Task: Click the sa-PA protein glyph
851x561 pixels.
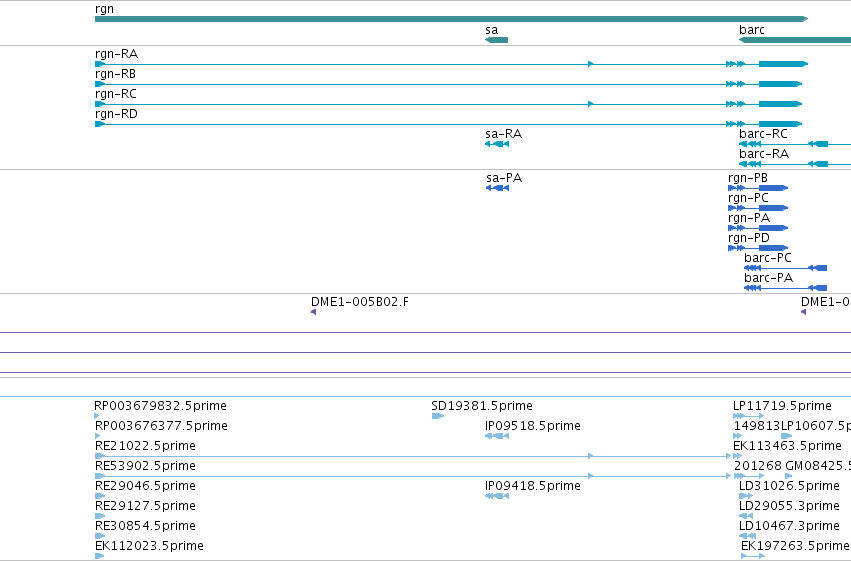Action: pyautogui.click(x=497, y=188)
